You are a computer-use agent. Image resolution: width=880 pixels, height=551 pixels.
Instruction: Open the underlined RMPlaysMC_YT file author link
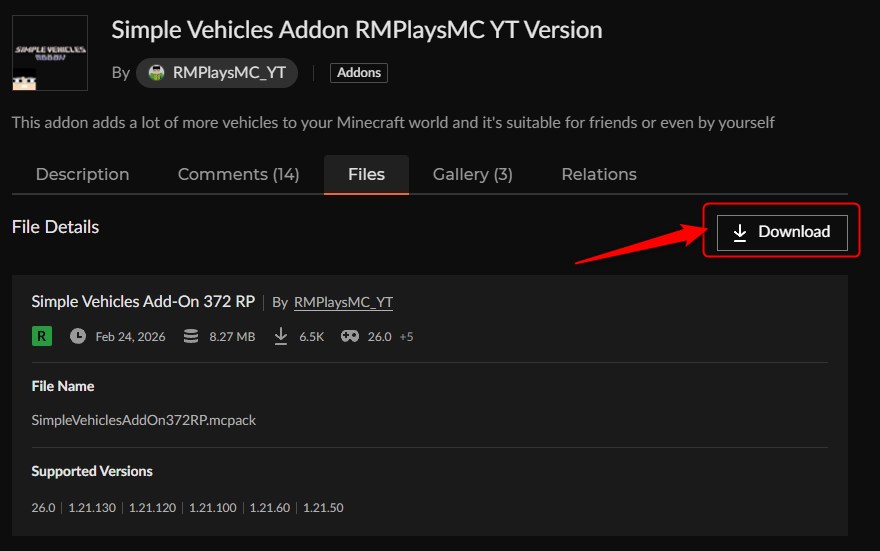click(x=343, y=302)
